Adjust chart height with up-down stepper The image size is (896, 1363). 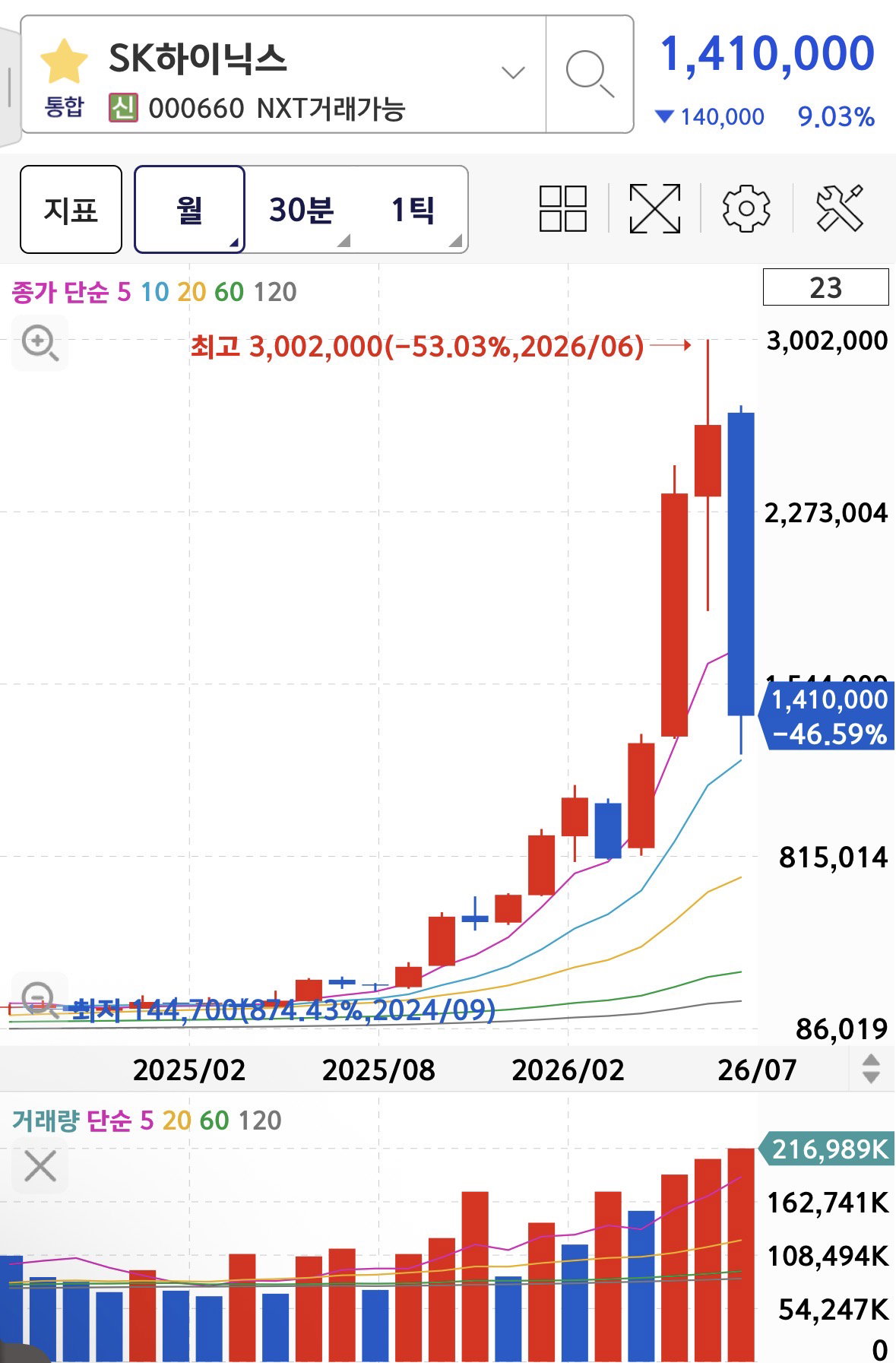pyautogui.click(x=871, y=1069)
